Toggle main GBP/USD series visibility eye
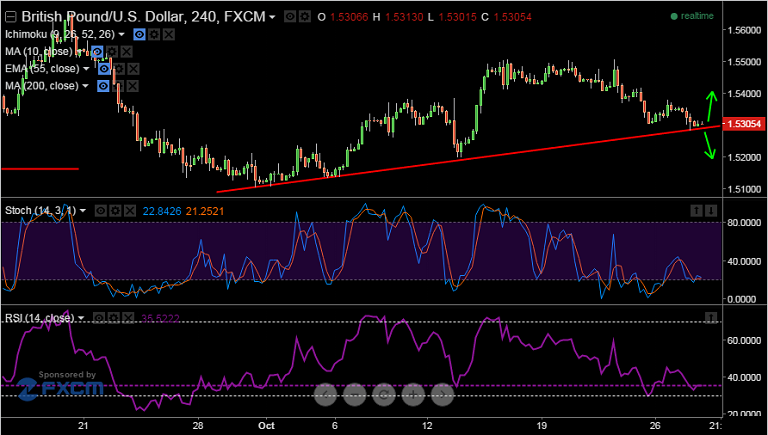 pyautogui.click(x=290, y=17)
